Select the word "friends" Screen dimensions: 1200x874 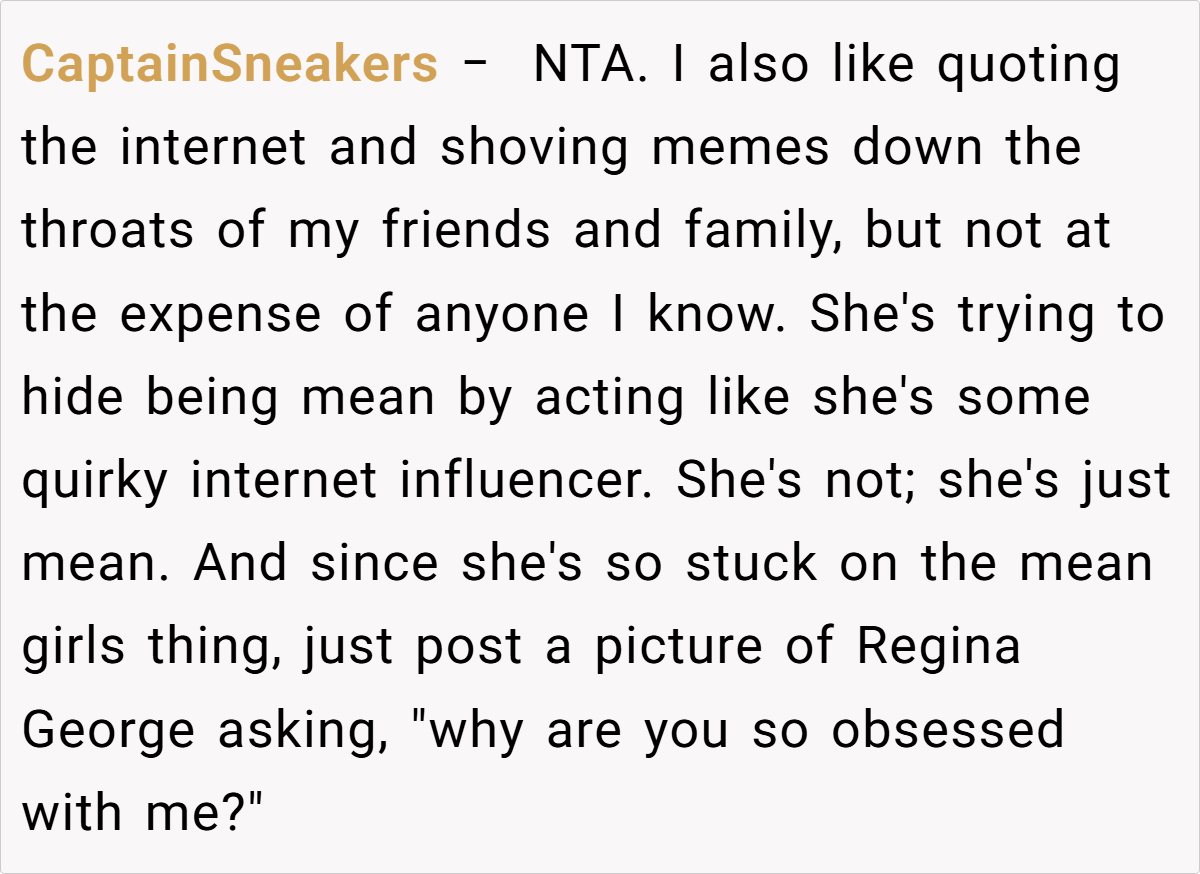[x=466, y=231]
